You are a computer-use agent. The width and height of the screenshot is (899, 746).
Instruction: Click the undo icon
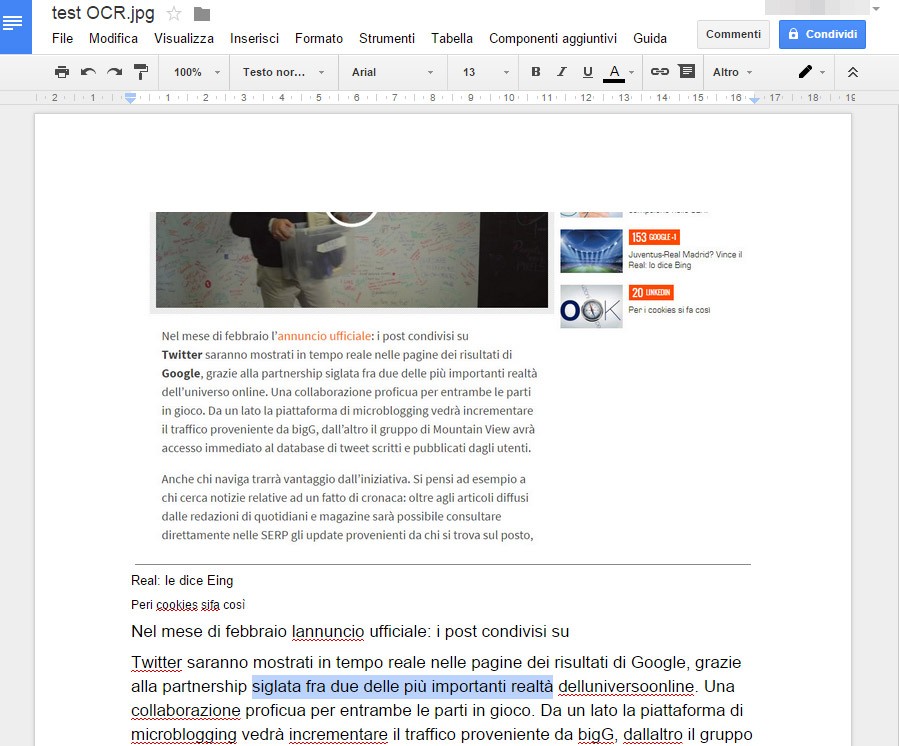89,72
